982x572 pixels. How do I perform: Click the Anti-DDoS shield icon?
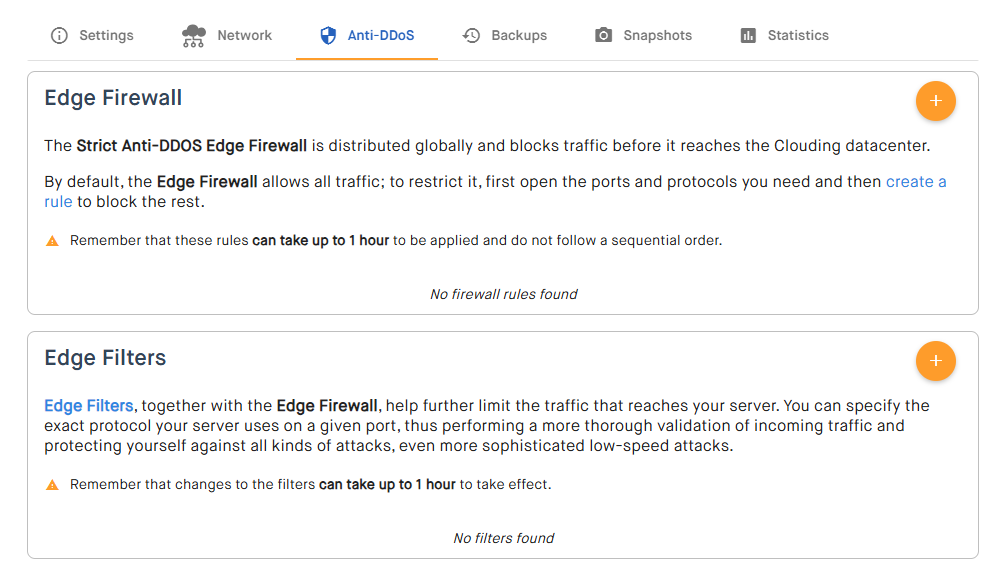click(328, 35)
